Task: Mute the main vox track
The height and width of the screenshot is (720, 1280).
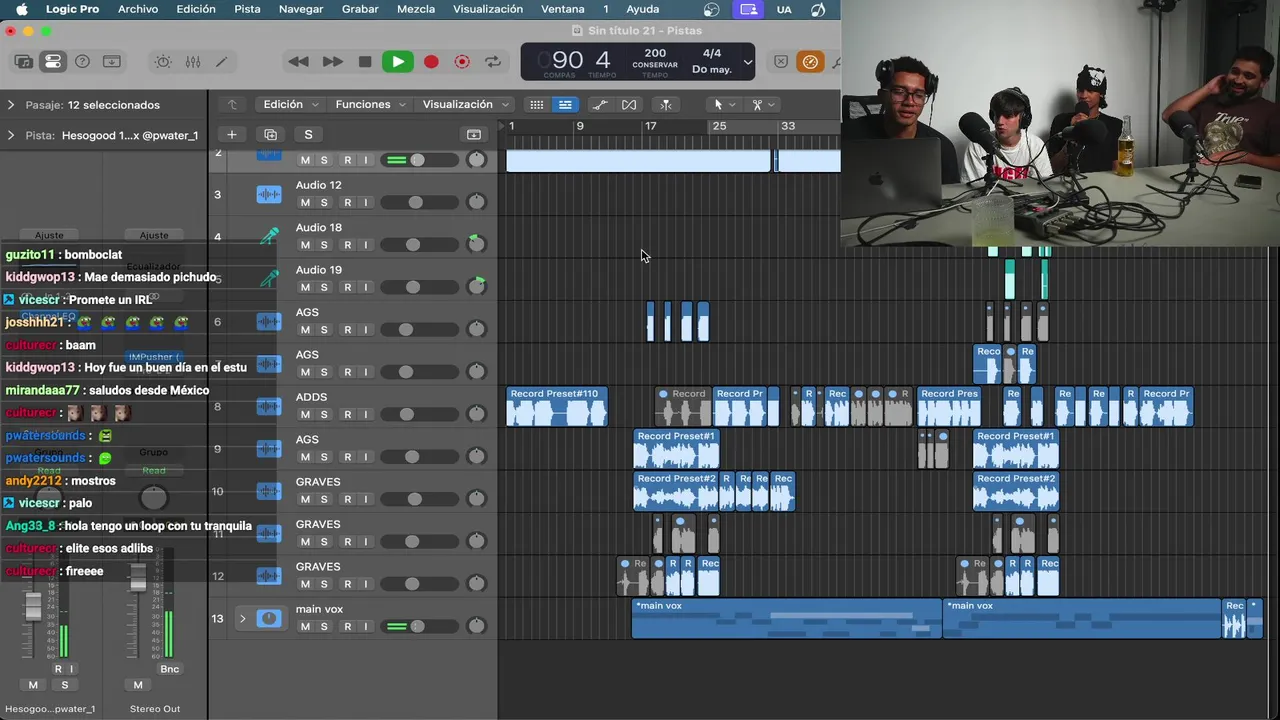Action: tap(305, 626)
